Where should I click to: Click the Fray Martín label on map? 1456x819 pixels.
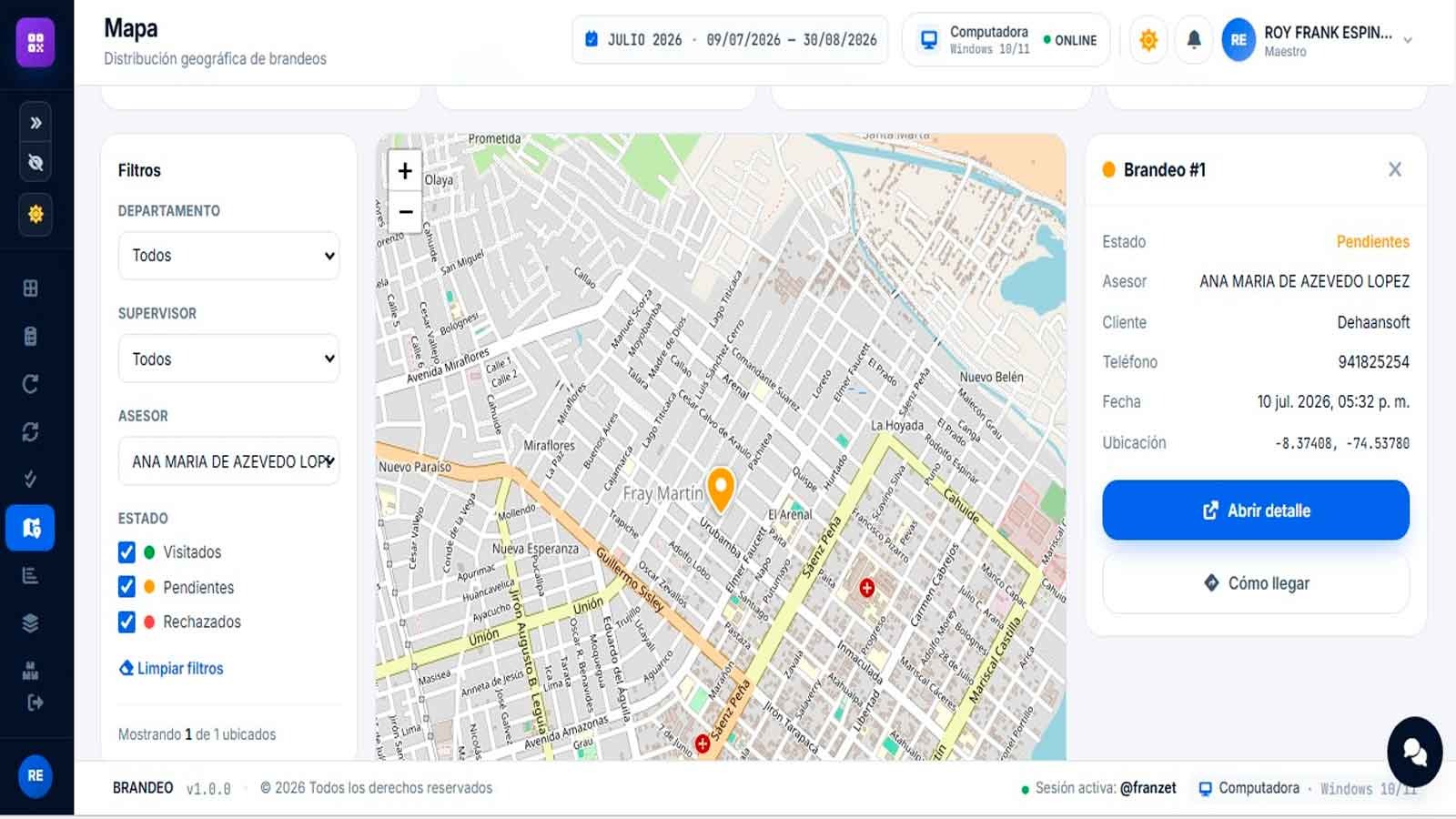[663, 493]
